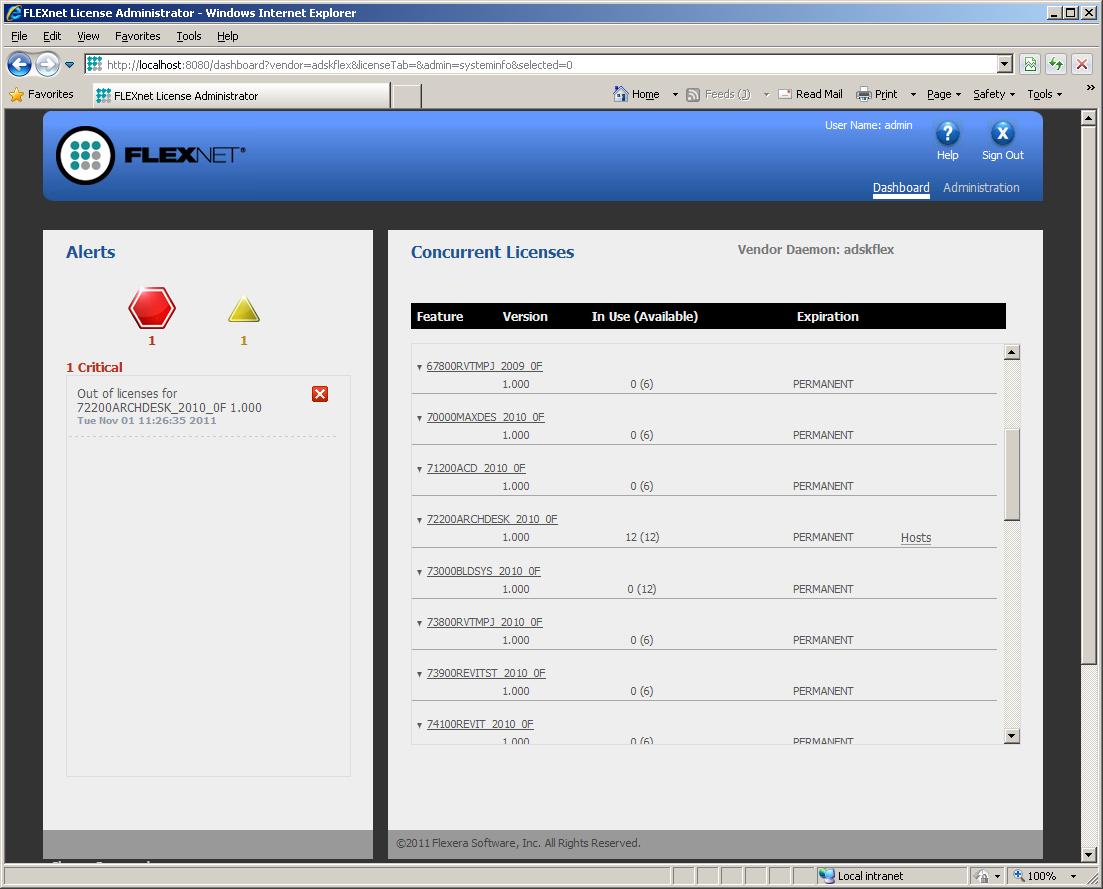The height and width of the screenshot is (889, 1103).
Task: Open the Help icon in FLEXnet header
Action: [x=948, y=133]
